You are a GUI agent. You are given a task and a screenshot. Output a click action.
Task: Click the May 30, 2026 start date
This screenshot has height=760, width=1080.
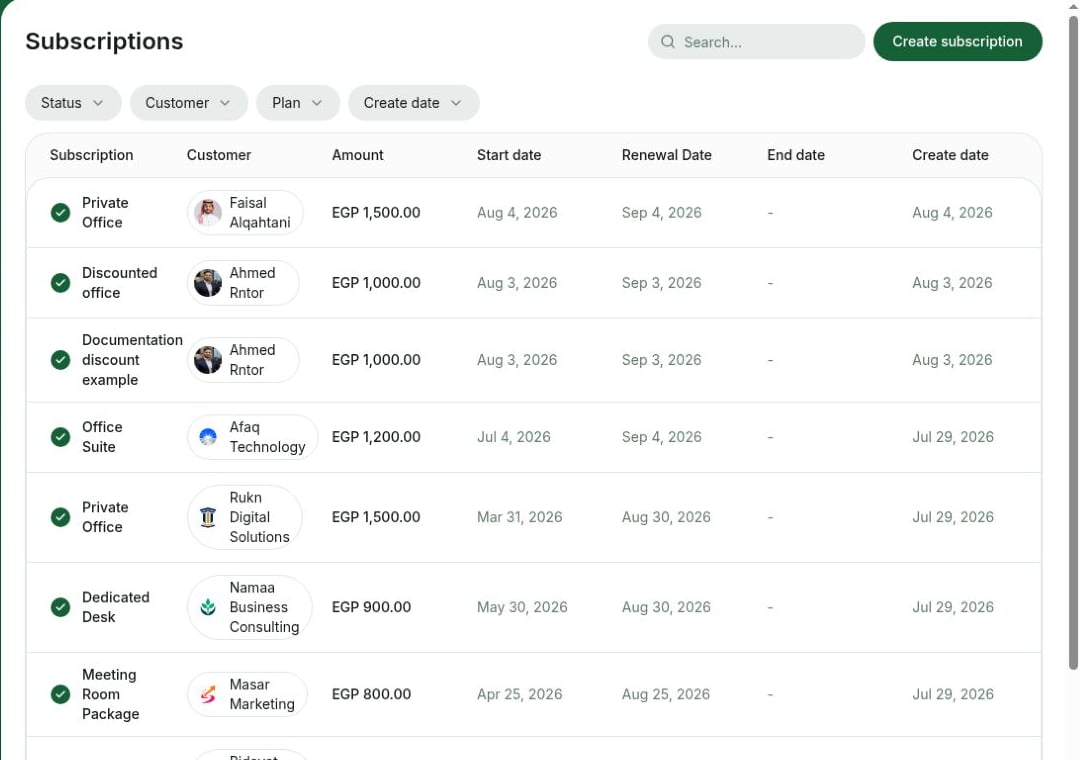[522, 607]
